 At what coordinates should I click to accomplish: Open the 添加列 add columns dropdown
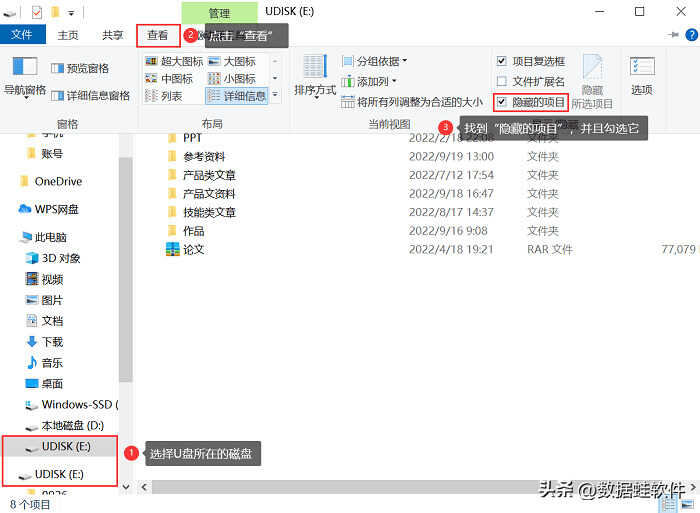[x=369, y=82]
